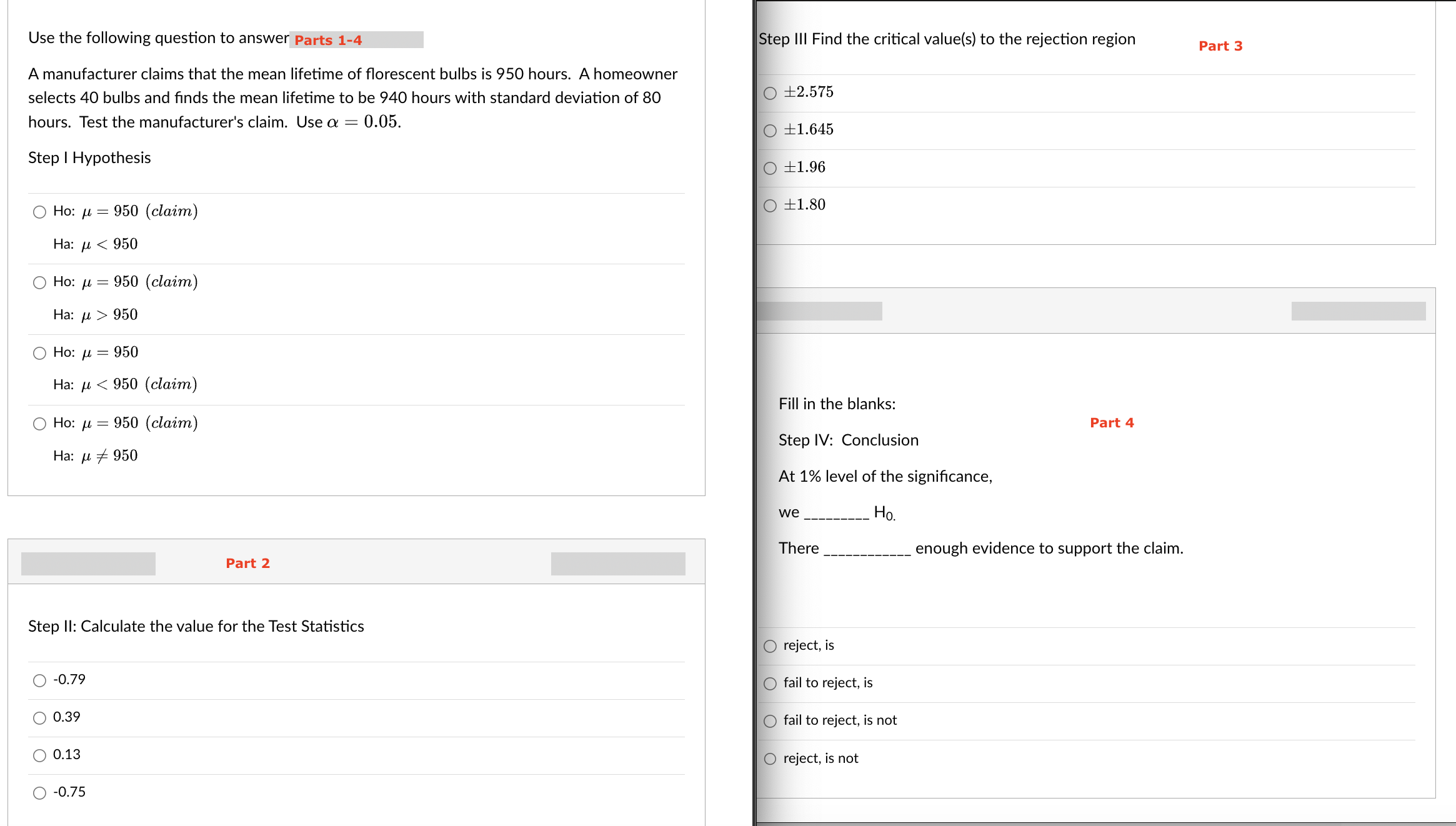Pick the 'reject, is' conclusion
The height and width of the screenshot is (826, 1456).
pos(770,646)
